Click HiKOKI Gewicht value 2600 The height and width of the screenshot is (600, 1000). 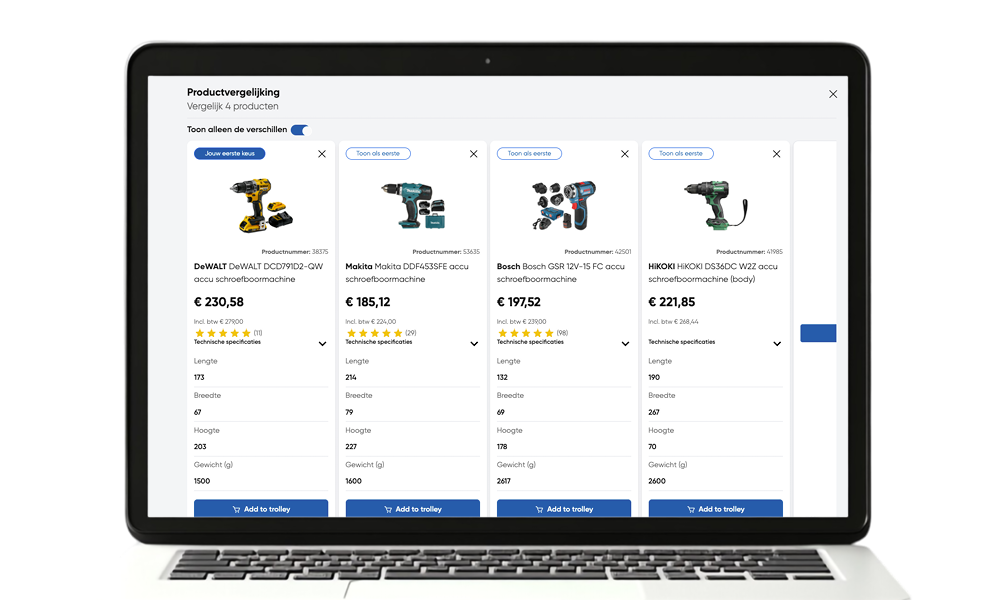[x=657, y=481]
